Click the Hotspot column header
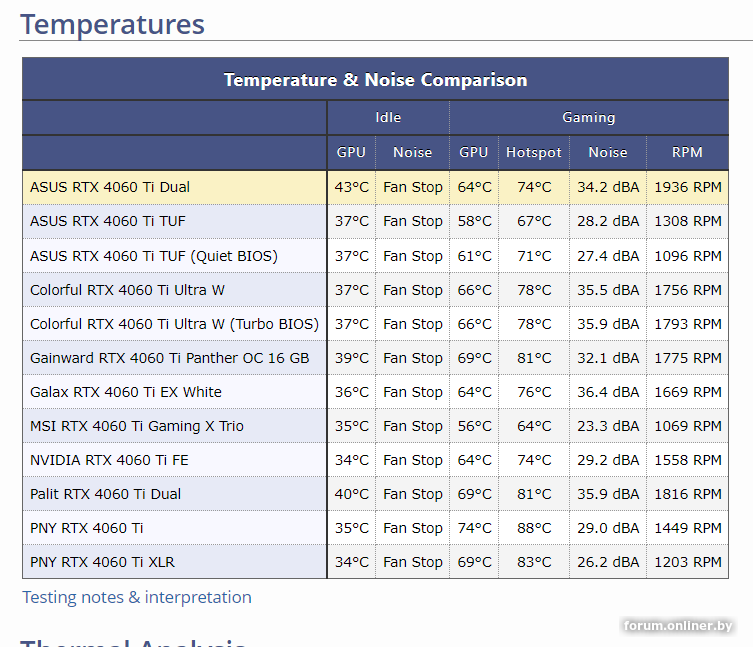 pyautogui.click(x=534, y=152)
